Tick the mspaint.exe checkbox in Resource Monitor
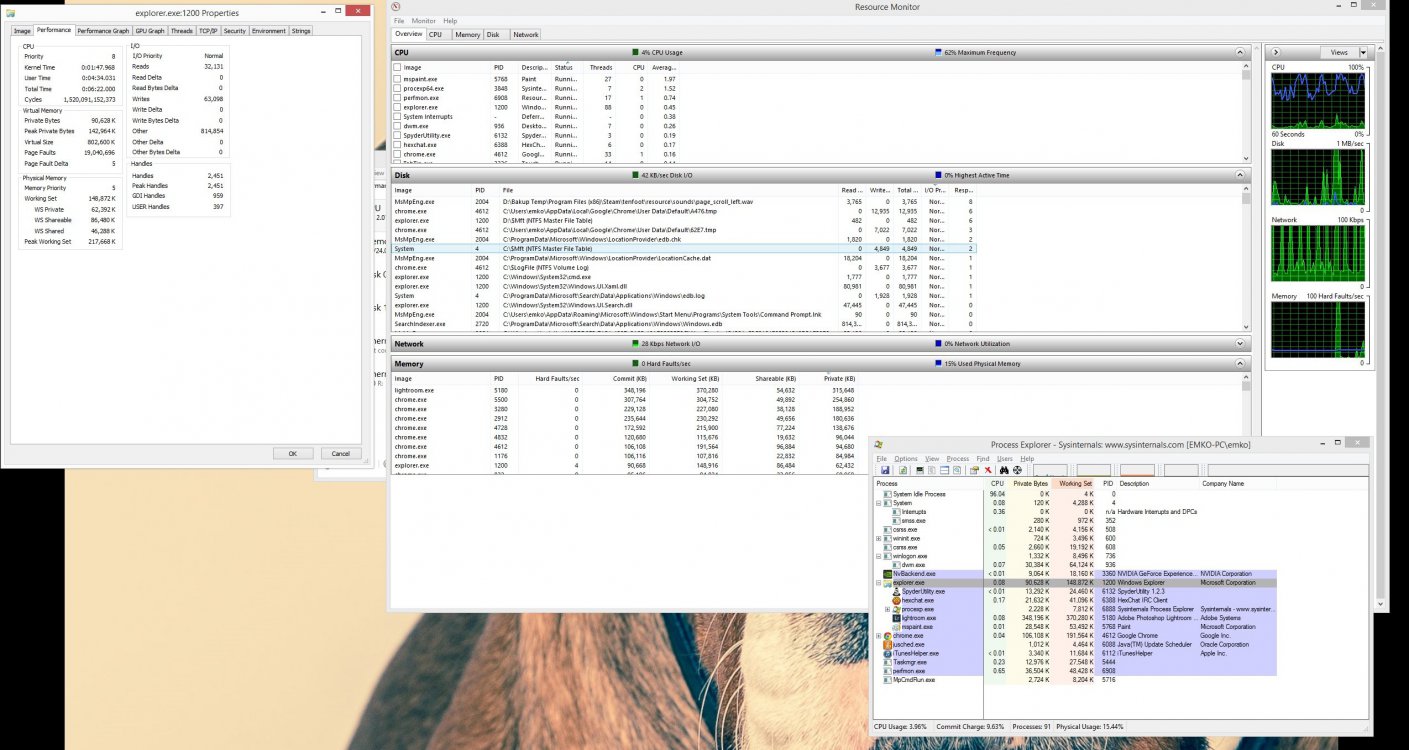The image size is (1409, 750). pos(398,79)
